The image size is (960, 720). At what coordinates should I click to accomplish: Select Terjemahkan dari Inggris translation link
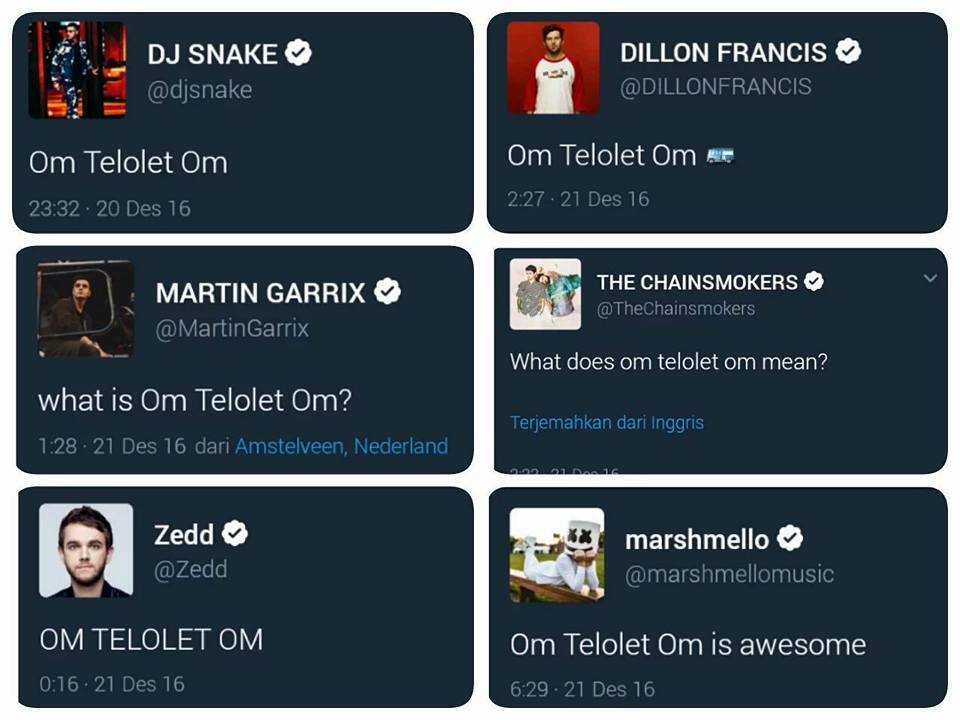[x=607, y=422]
